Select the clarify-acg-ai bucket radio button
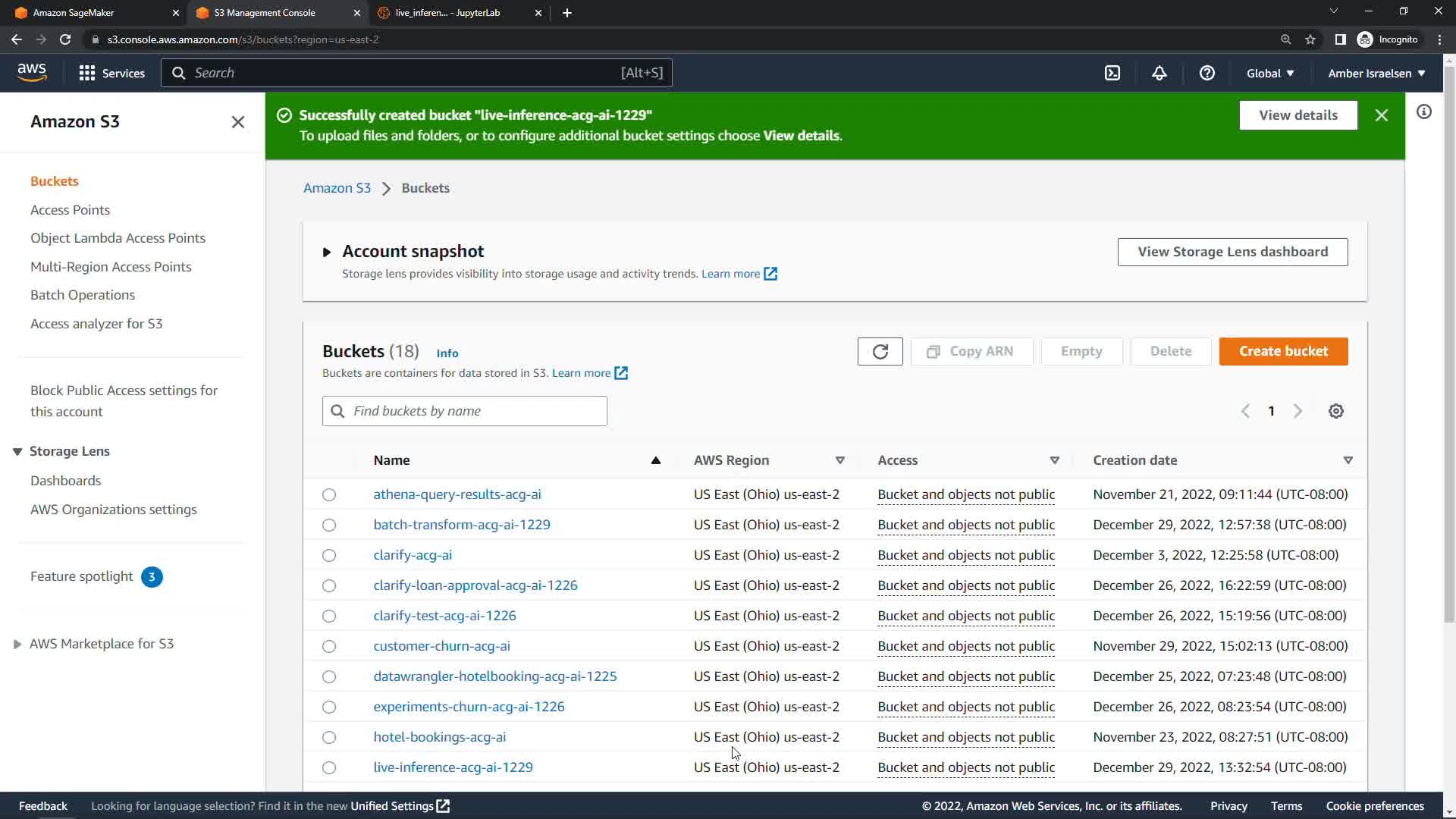This screenshot has height=819, width=1456. point(329,556)
